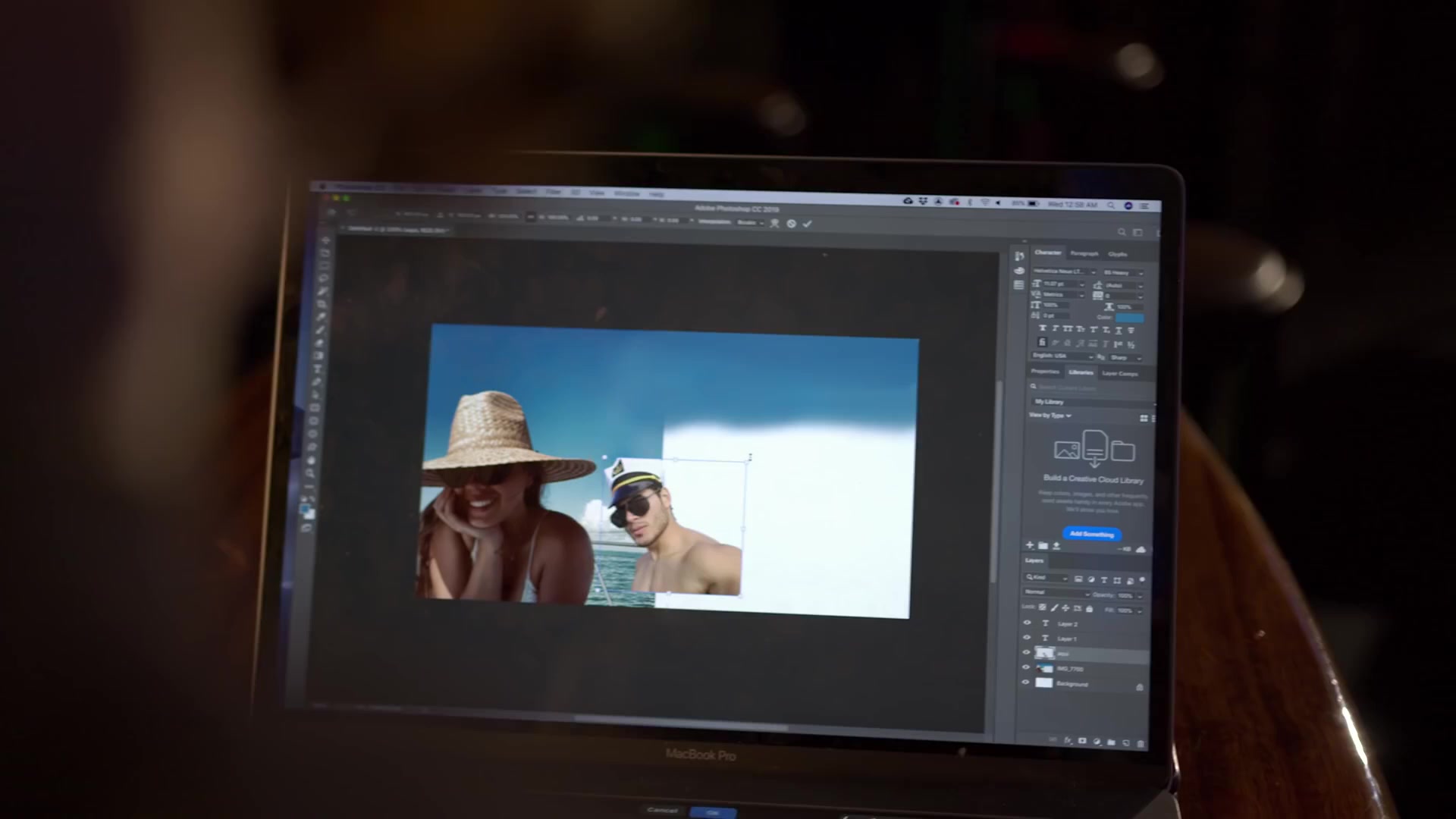Viewport: 1456px width, 819px height.
Task: Click the lock all icon in the Layers lock row
Action: pos(1090,608)
